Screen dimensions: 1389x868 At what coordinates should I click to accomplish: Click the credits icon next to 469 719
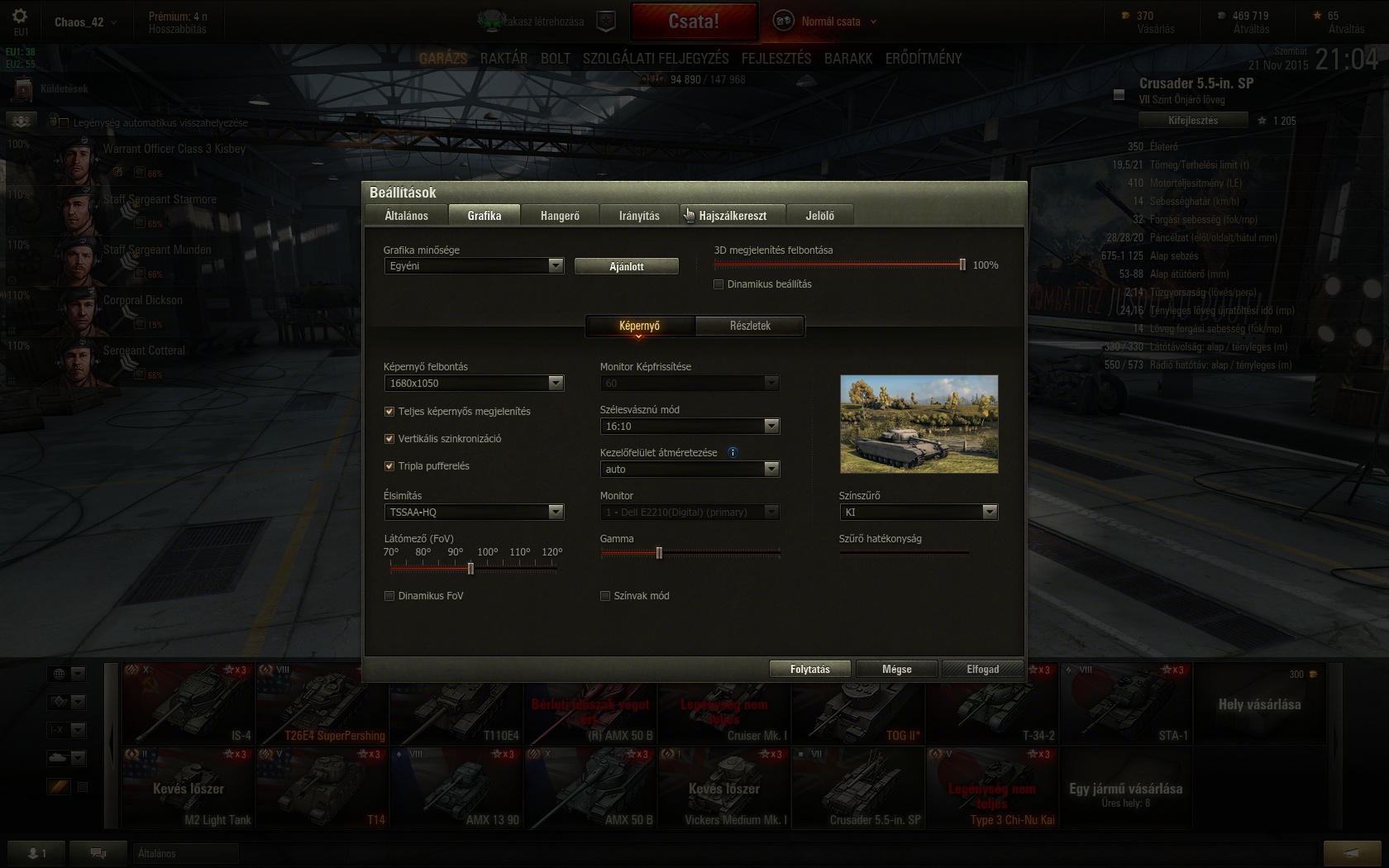pyautogui.click(x=1221, y=15)
